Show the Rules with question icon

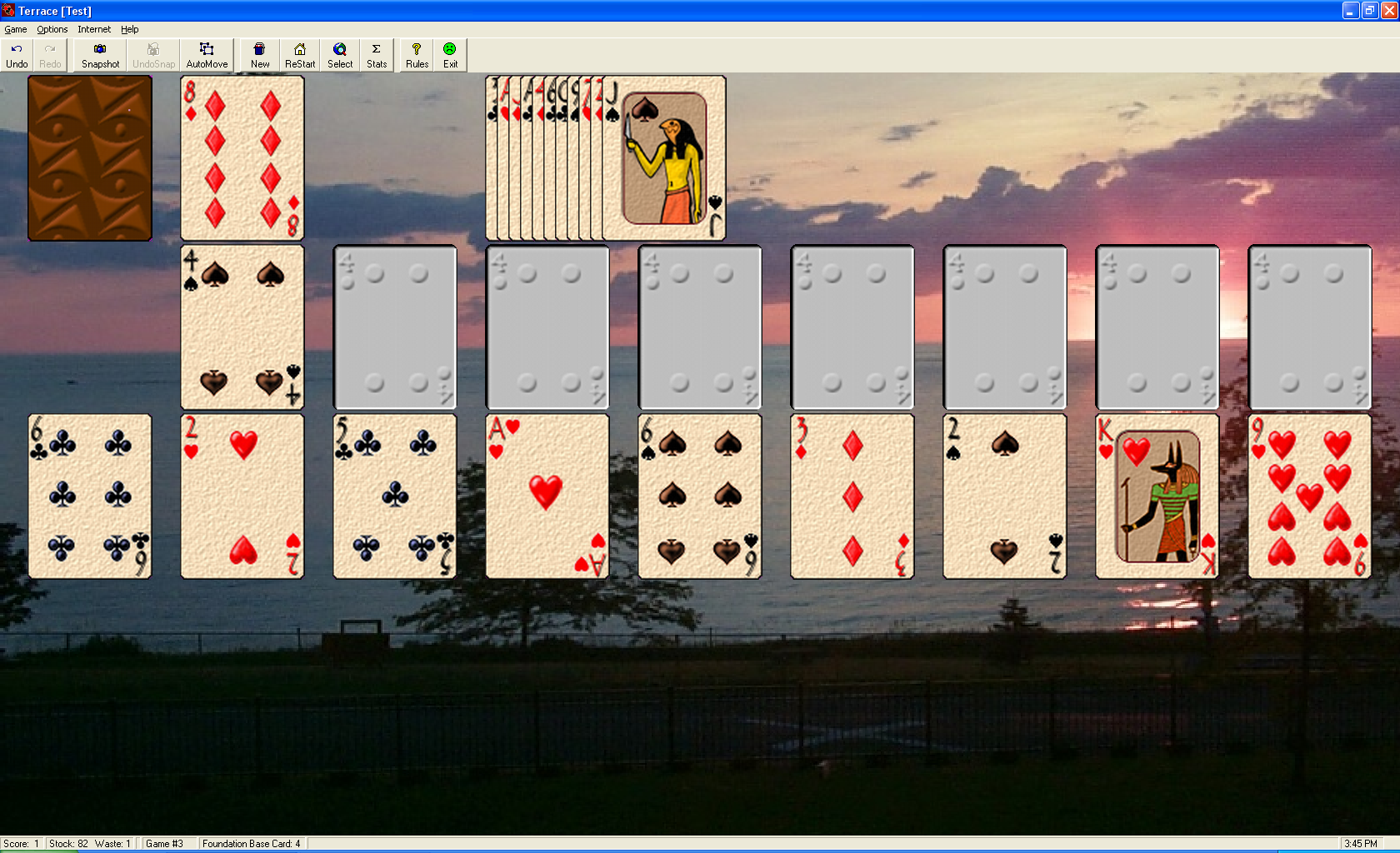tap(417, 55)
